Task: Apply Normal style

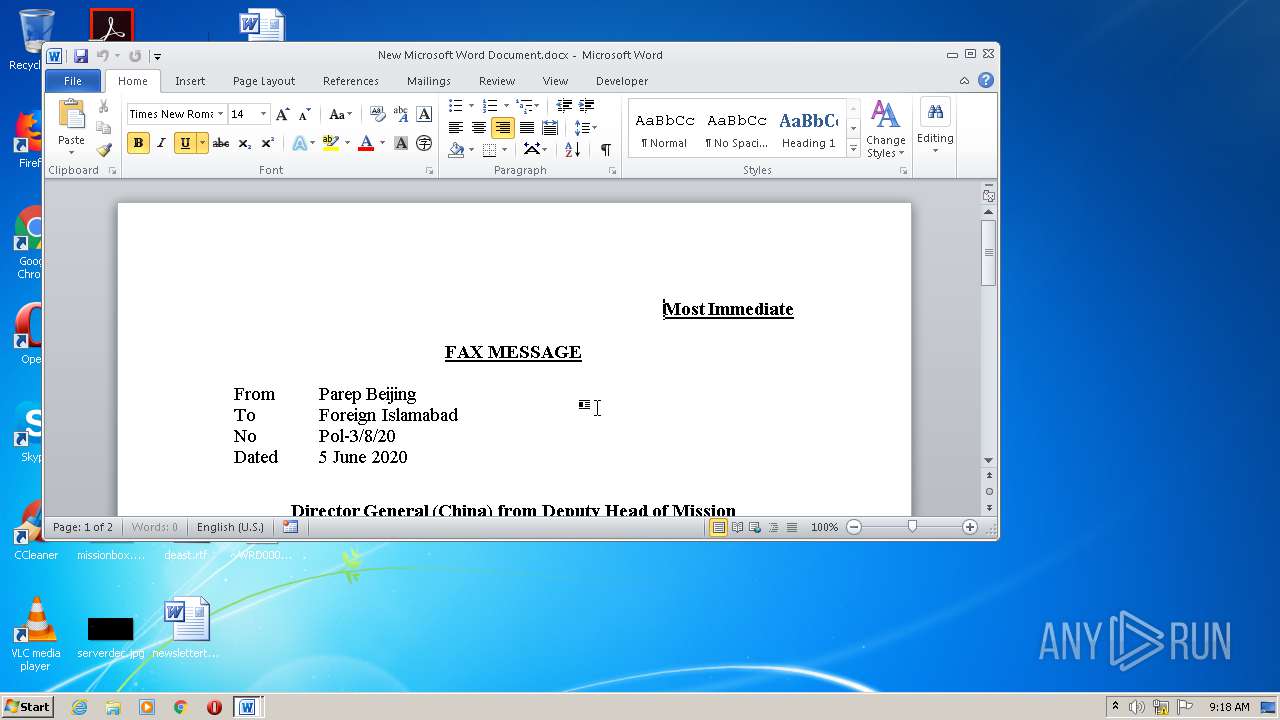Action: pyautogui.click(x=665, y=129)
